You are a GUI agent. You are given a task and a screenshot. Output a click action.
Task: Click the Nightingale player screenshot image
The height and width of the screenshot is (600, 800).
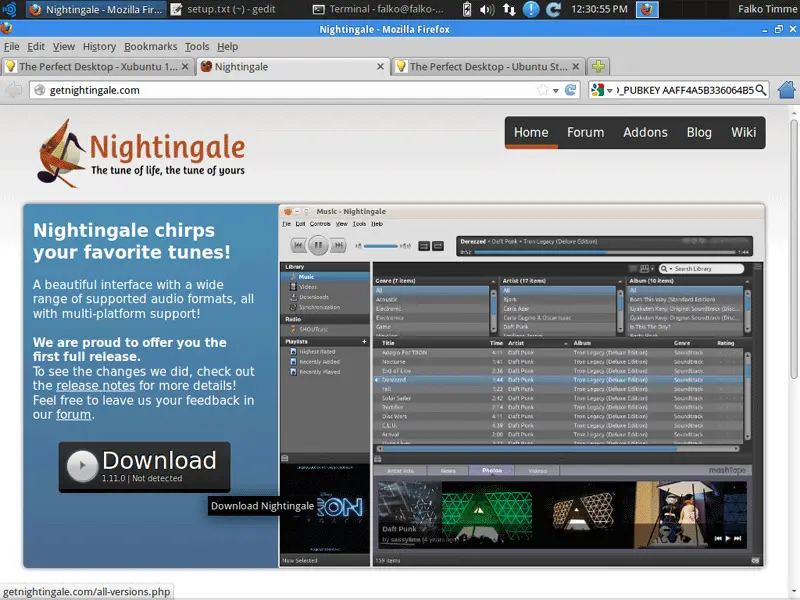coord(521,385)
